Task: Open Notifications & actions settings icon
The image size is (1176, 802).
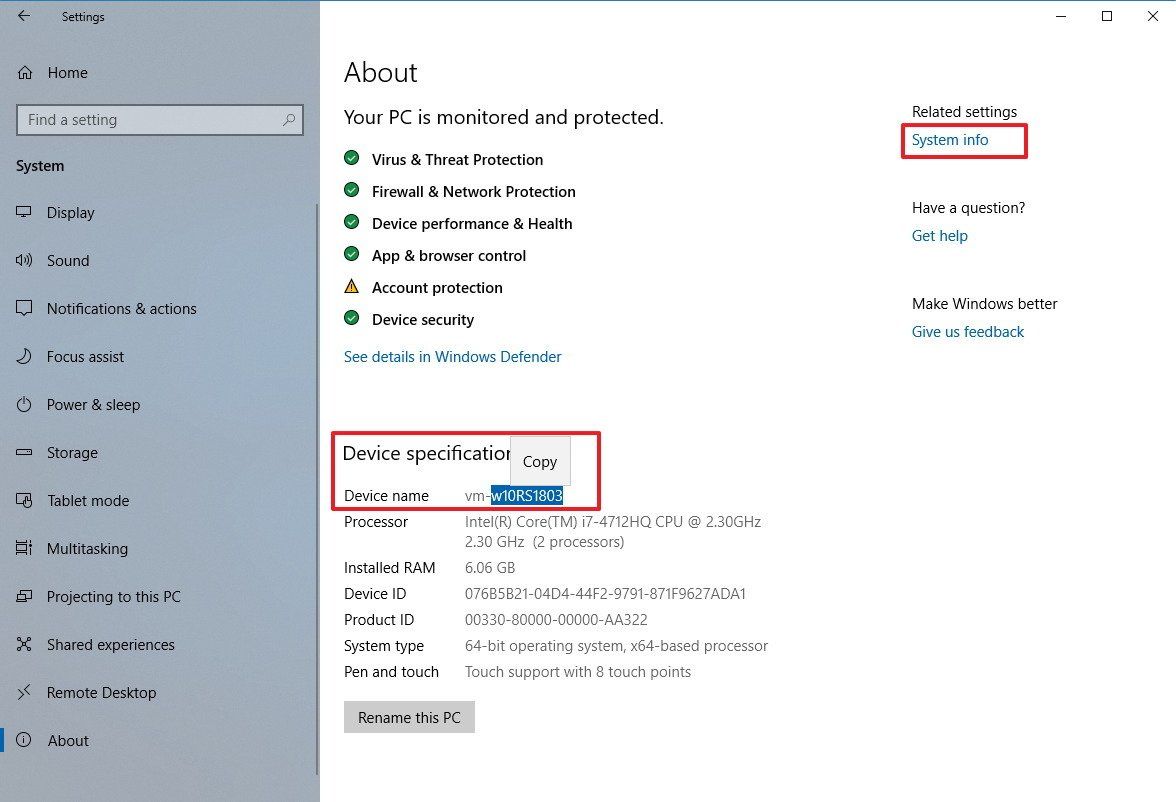Action: [x=24, y=308]
